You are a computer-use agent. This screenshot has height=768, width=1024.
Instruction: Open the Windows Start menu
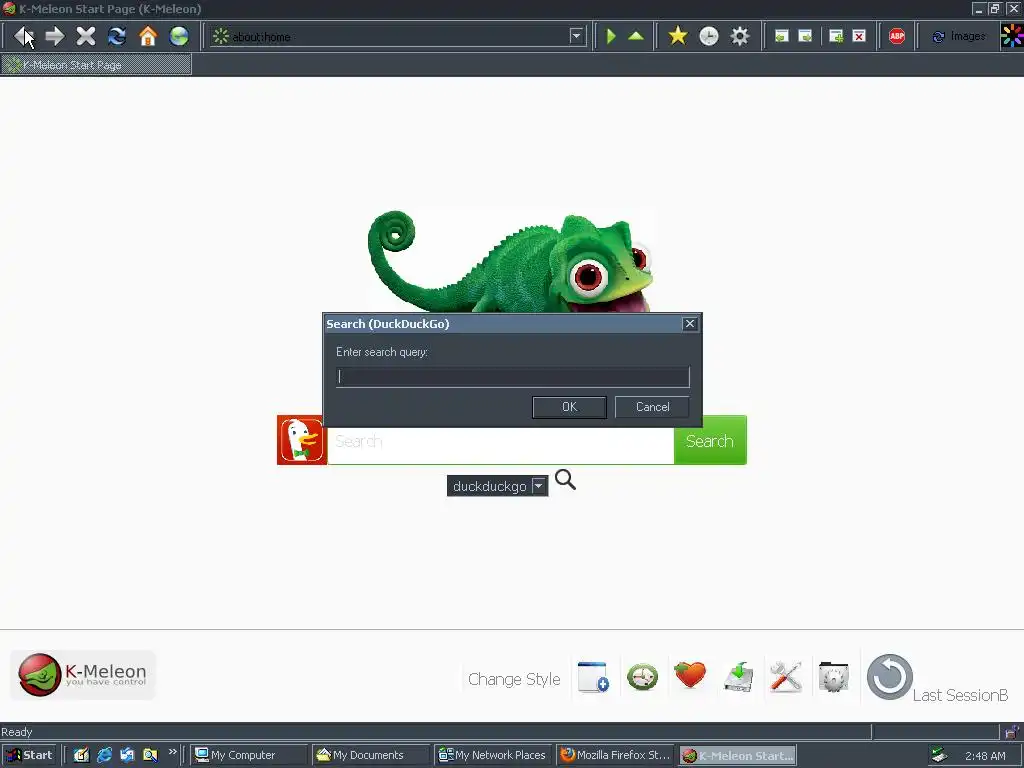tap(29, 755)
